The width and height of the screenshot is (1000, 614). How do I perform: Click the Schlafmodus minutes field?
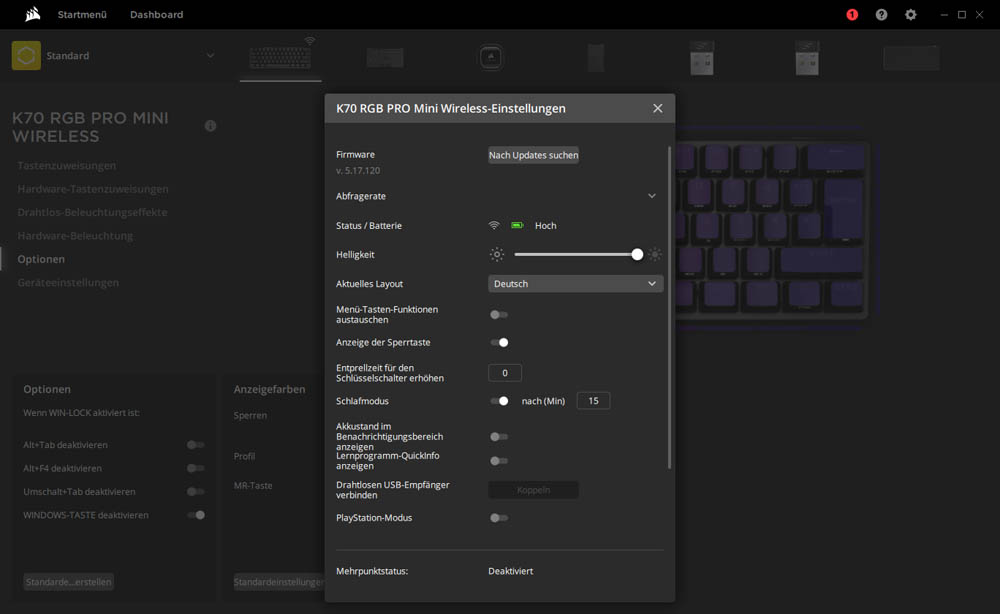tap(593, 401)
